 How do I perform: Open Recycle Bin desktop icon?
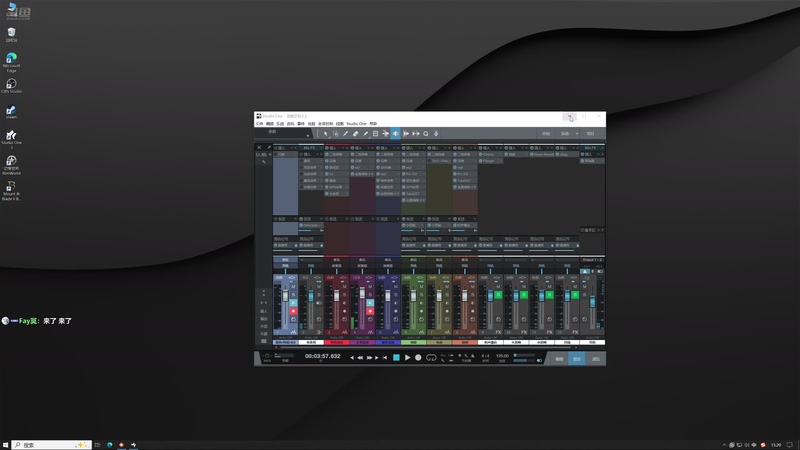click(x=11, y=35)
